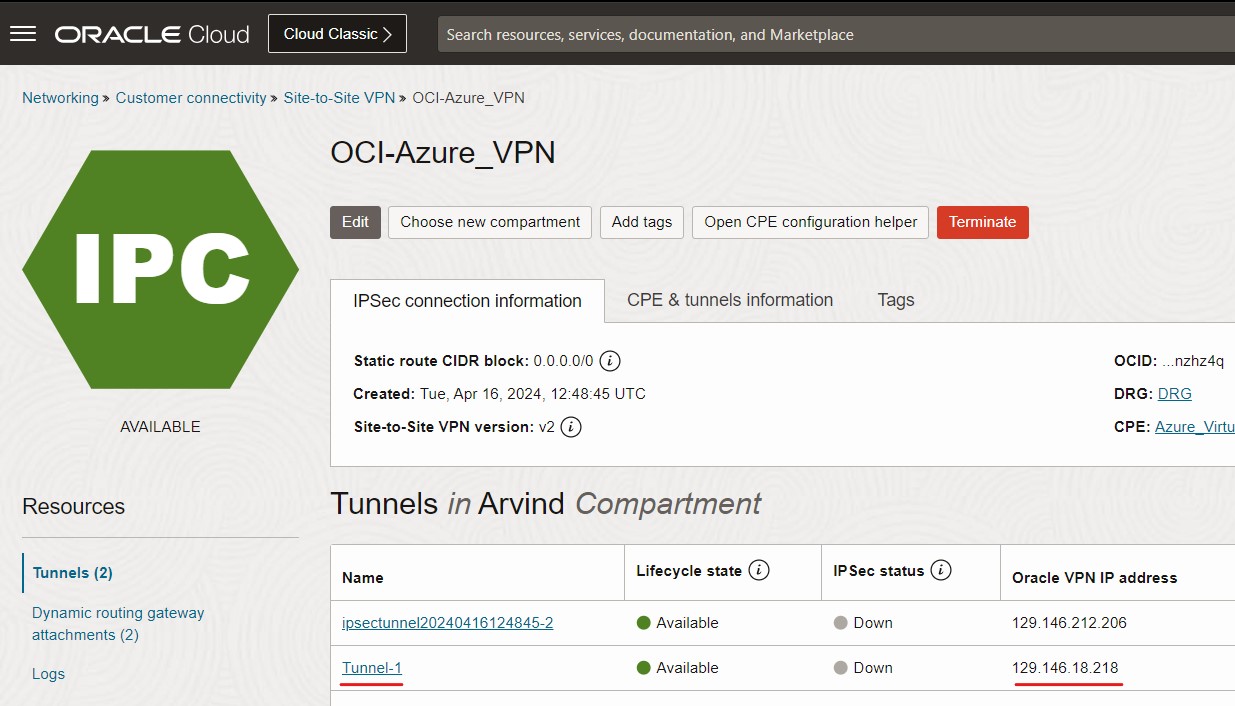Click Down status of ipsectunnel20240416124845-2
This screenshot has width=1235, height=706.
(863, 623)
